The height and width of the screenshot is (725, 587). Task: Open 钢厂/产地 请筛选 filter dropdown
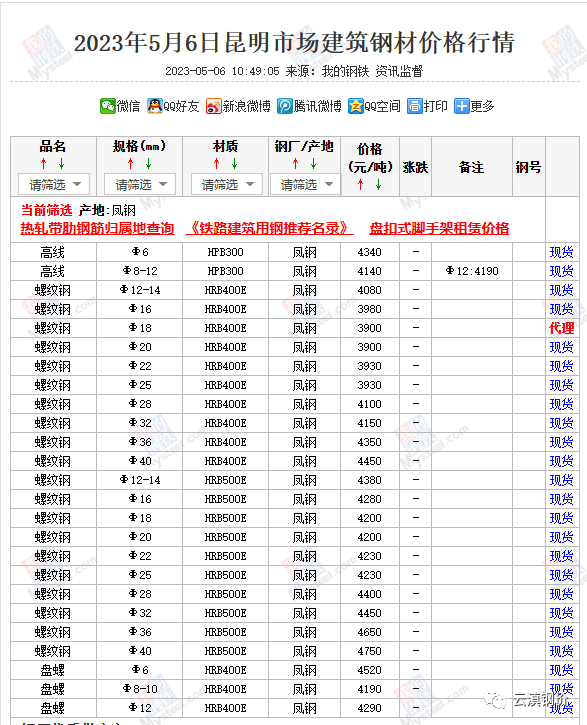pos(305,184)
